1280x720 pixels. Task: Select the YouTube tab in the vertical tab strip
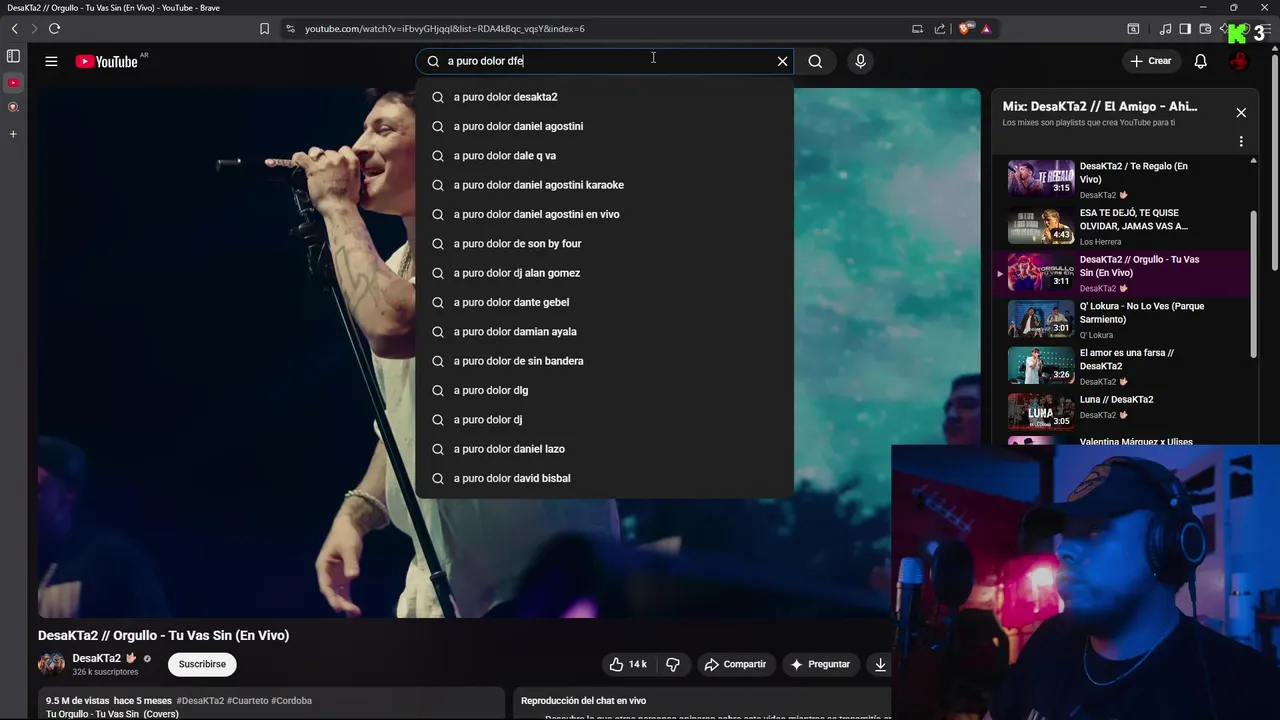point(13,82)
